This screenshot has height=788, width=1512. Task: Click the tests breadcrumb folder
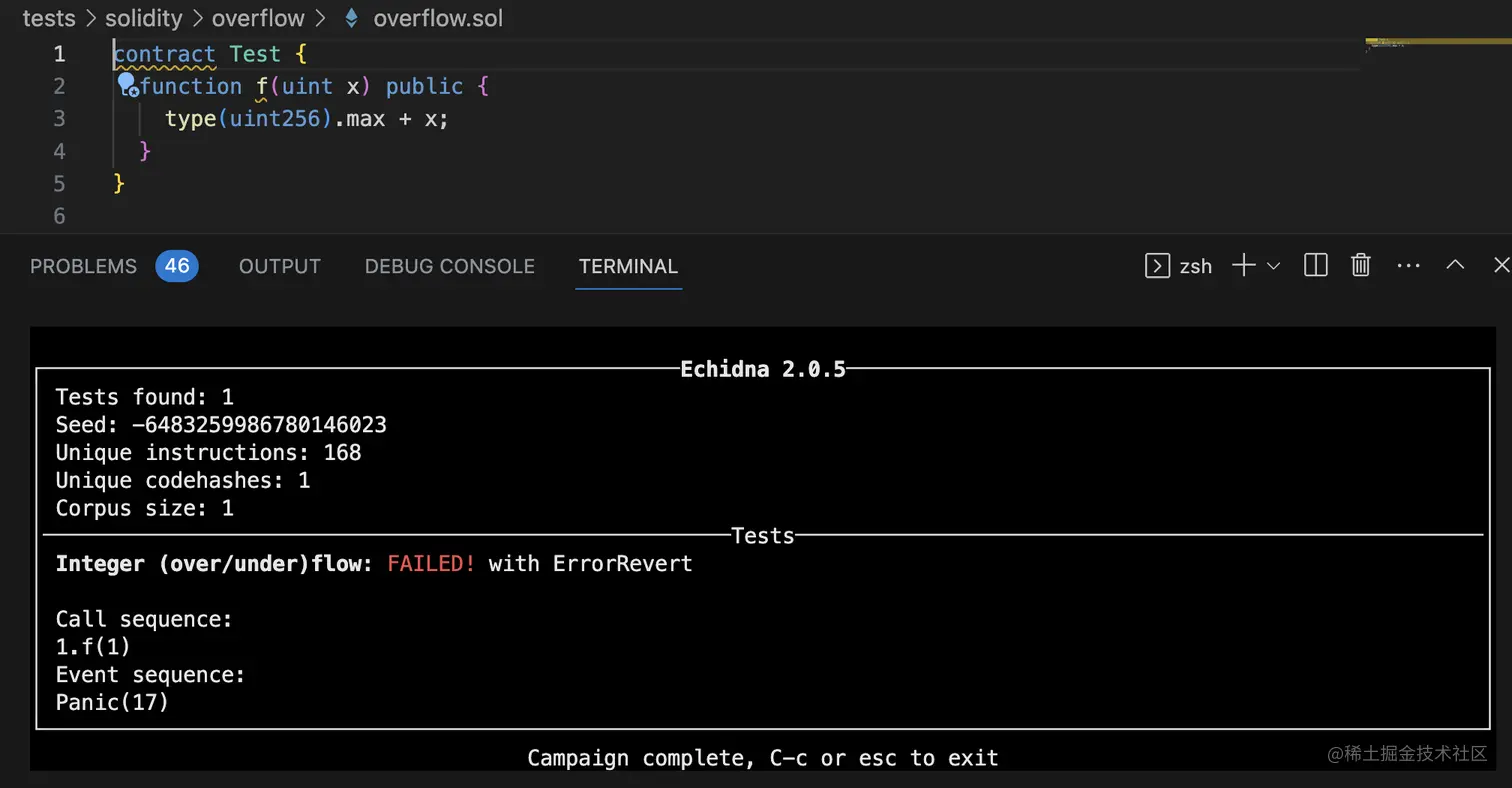click(x=47, y=18)
